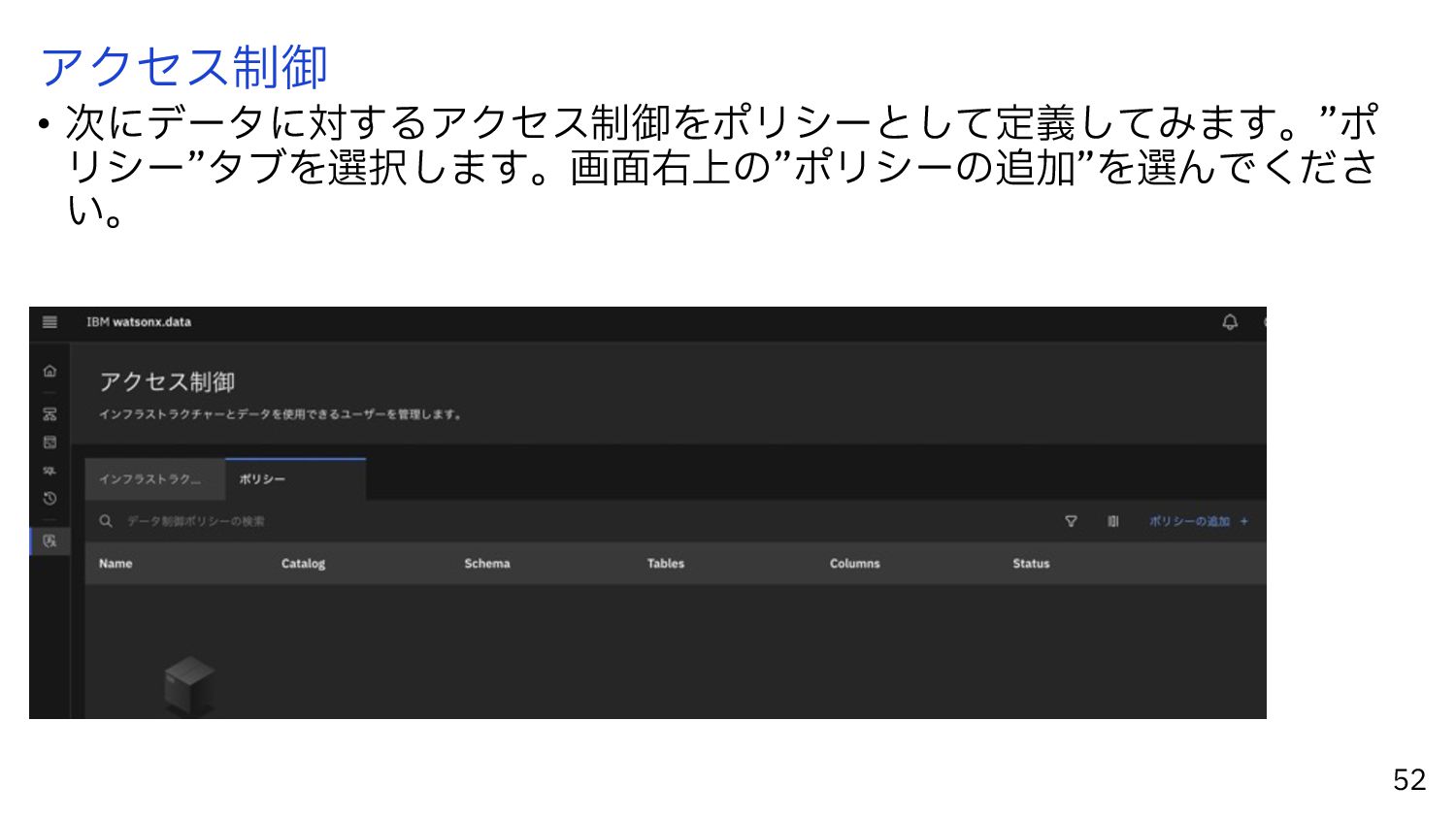This screenshot has height=819, width=1456.
Task: Sort by Name column header
Action: tap(116, 564)
